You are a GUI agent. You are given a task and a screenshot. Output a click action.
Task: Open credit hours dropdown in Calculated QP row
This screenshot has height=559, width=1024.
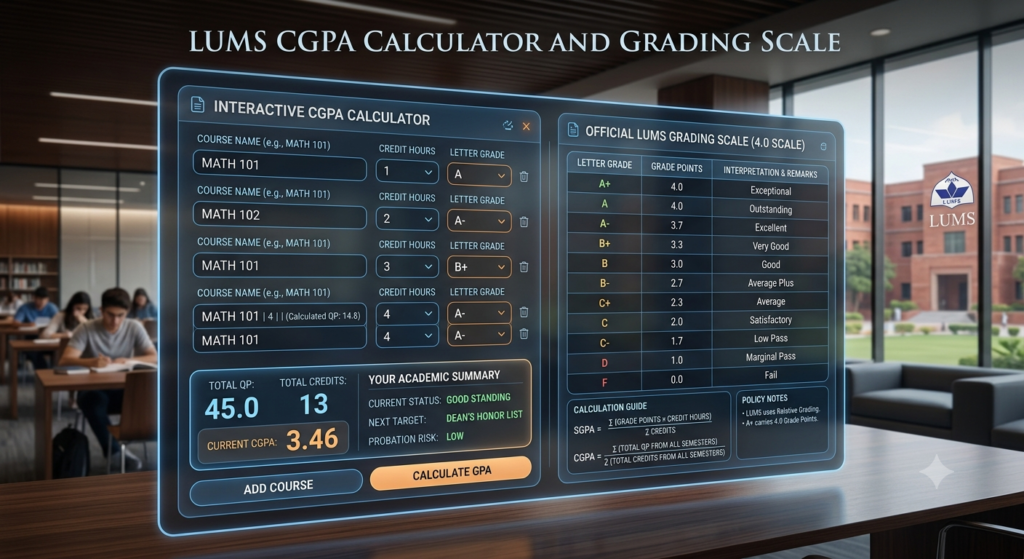coord(408,314)
